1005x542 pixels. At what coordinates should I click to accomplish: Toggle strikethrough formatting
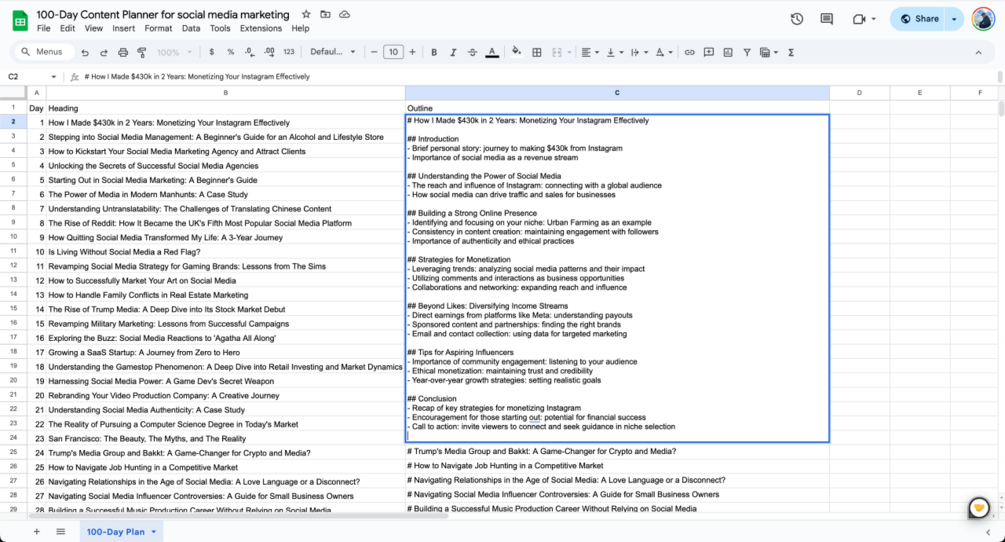tap(472, 53)
